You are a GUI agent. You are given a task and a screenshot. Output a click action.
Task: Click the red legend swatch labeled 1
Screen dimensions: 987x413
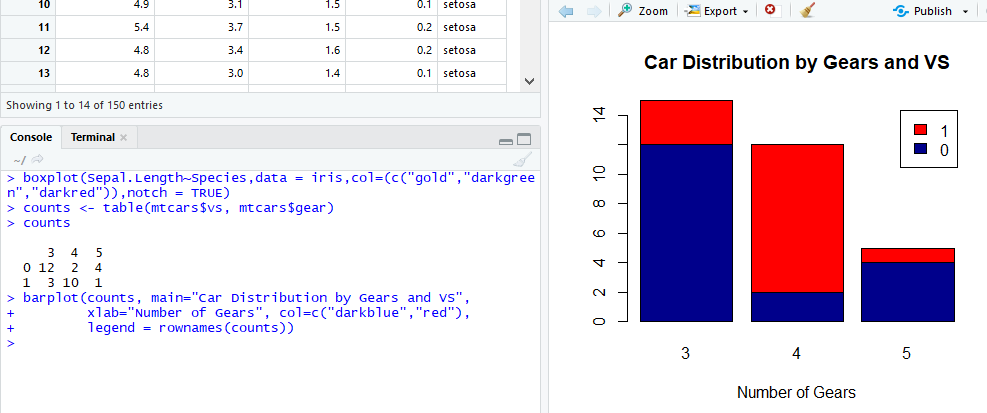[920, 130]
